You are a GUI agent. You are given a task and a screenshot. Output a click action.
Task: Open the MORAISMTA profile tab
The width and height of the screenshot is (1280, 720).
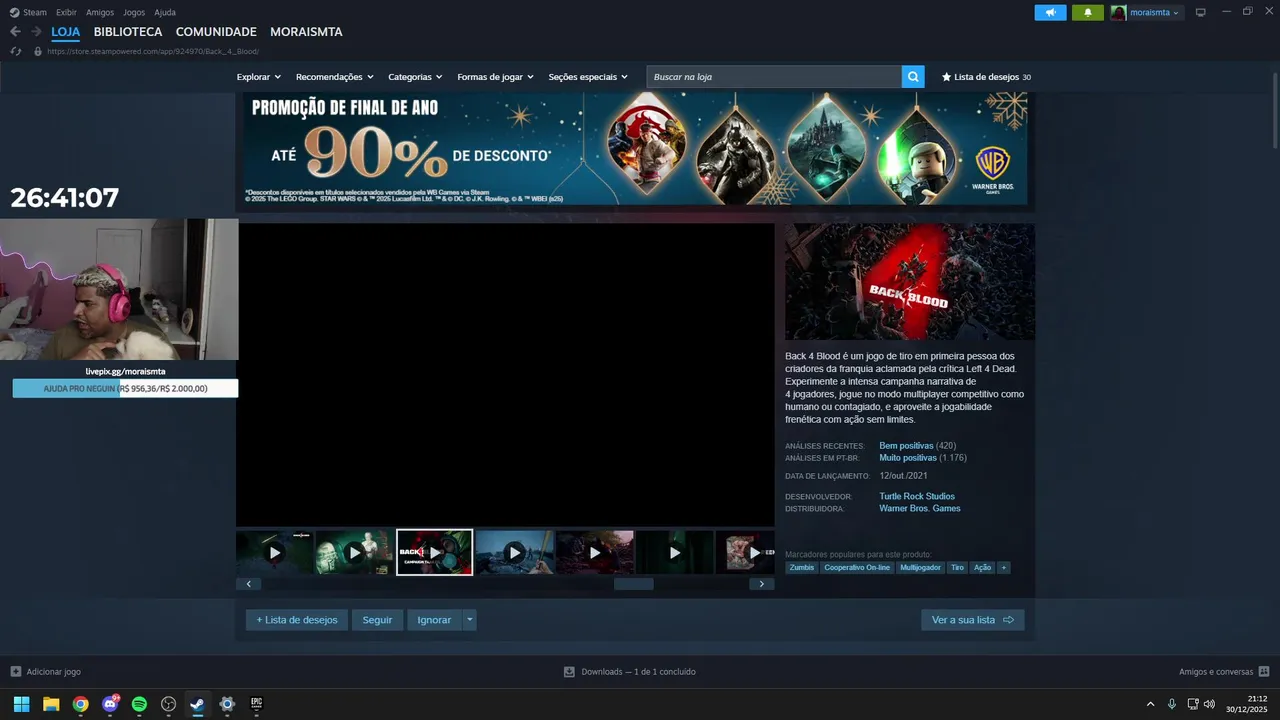click(x=306, y=32)
